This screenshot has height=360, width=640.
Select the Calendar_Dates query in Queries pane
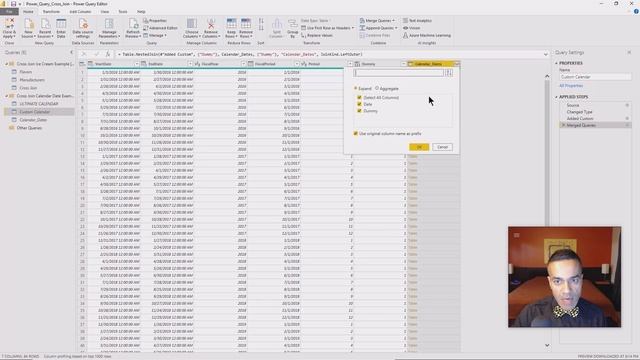[x=33, y=120]
